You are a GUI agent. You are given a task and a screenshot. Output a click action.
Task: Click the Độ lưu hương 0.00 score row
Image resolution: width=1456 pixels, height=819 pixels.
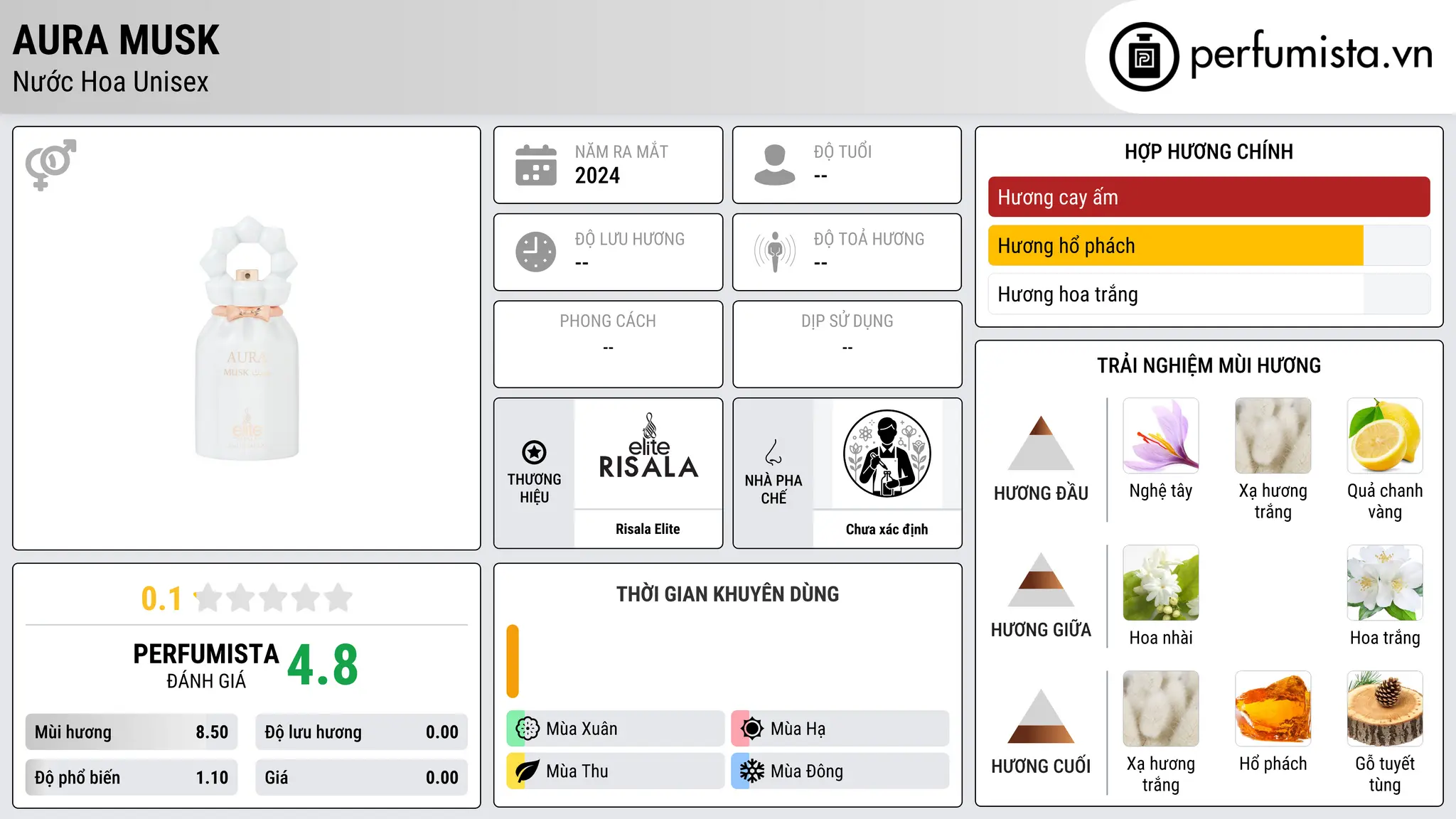point(361,732)
